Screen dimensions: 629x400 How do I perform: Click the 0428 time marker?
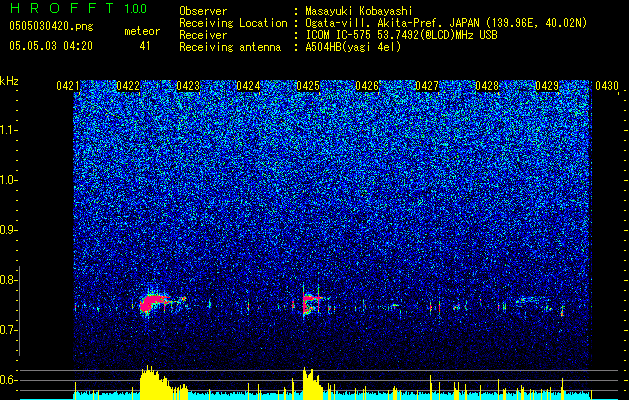coord(487,86)
